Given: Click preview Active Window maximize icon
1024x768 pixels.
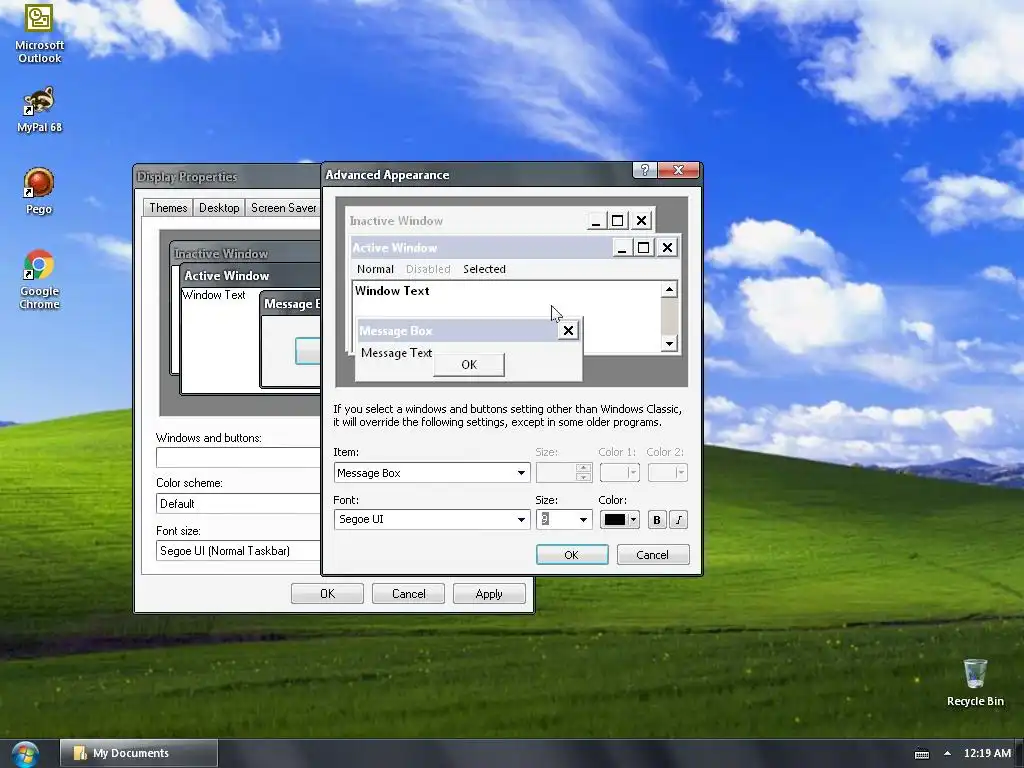Looking at the screenshot, I should pos(643,248).
